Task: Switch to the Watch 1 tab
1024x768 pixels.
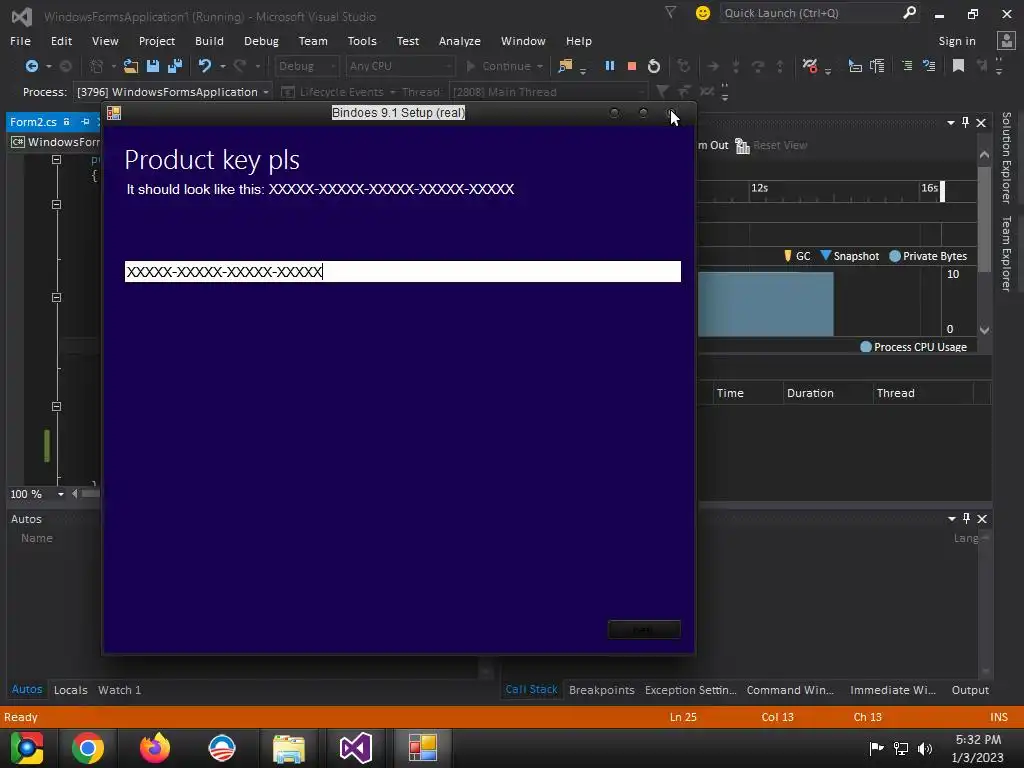Action: [x=119, y=690]
